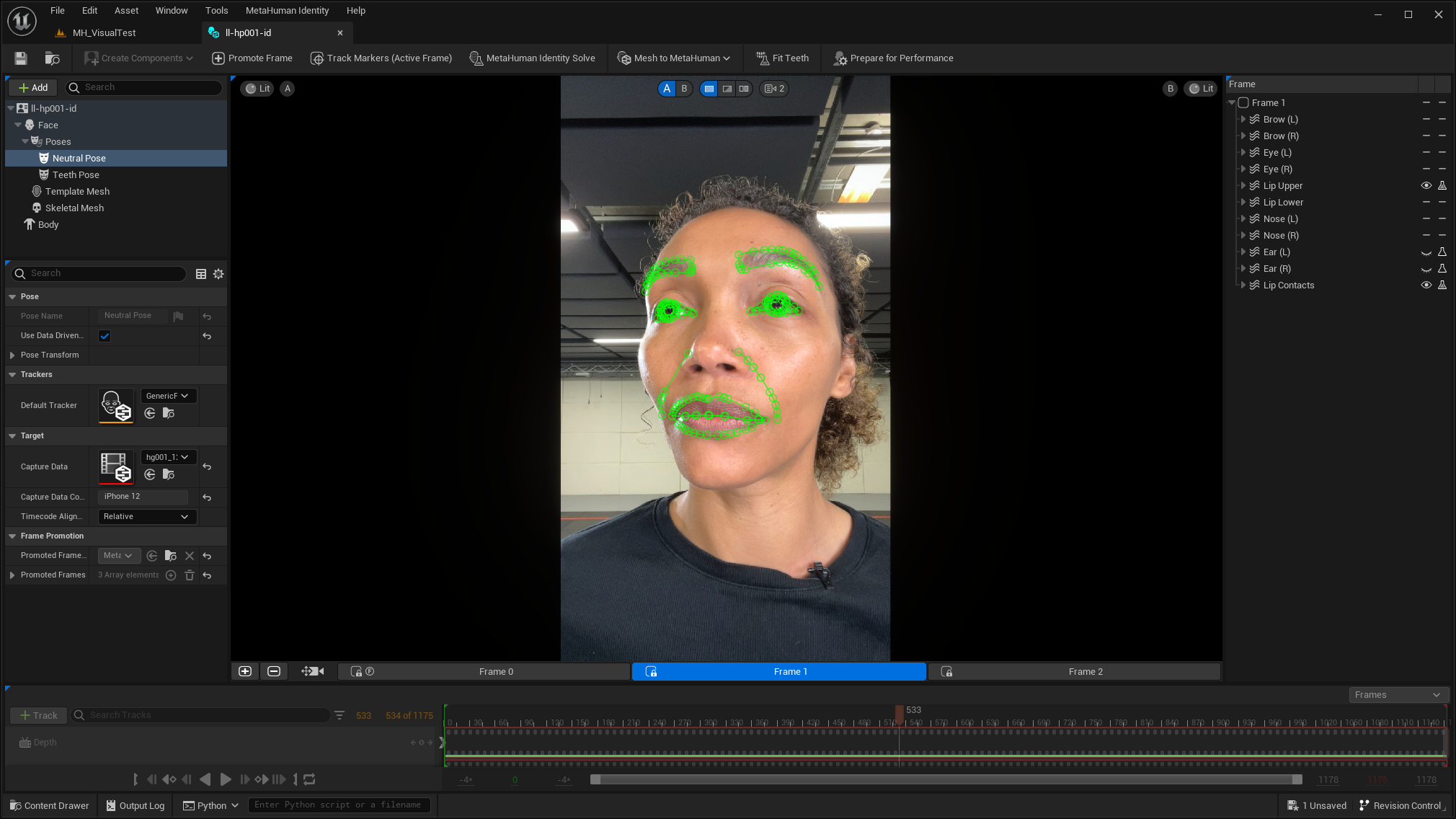Uncheck the Use Data Driven checkbox
Screen dimensions: 1456x819
click(x=105, y=335)
